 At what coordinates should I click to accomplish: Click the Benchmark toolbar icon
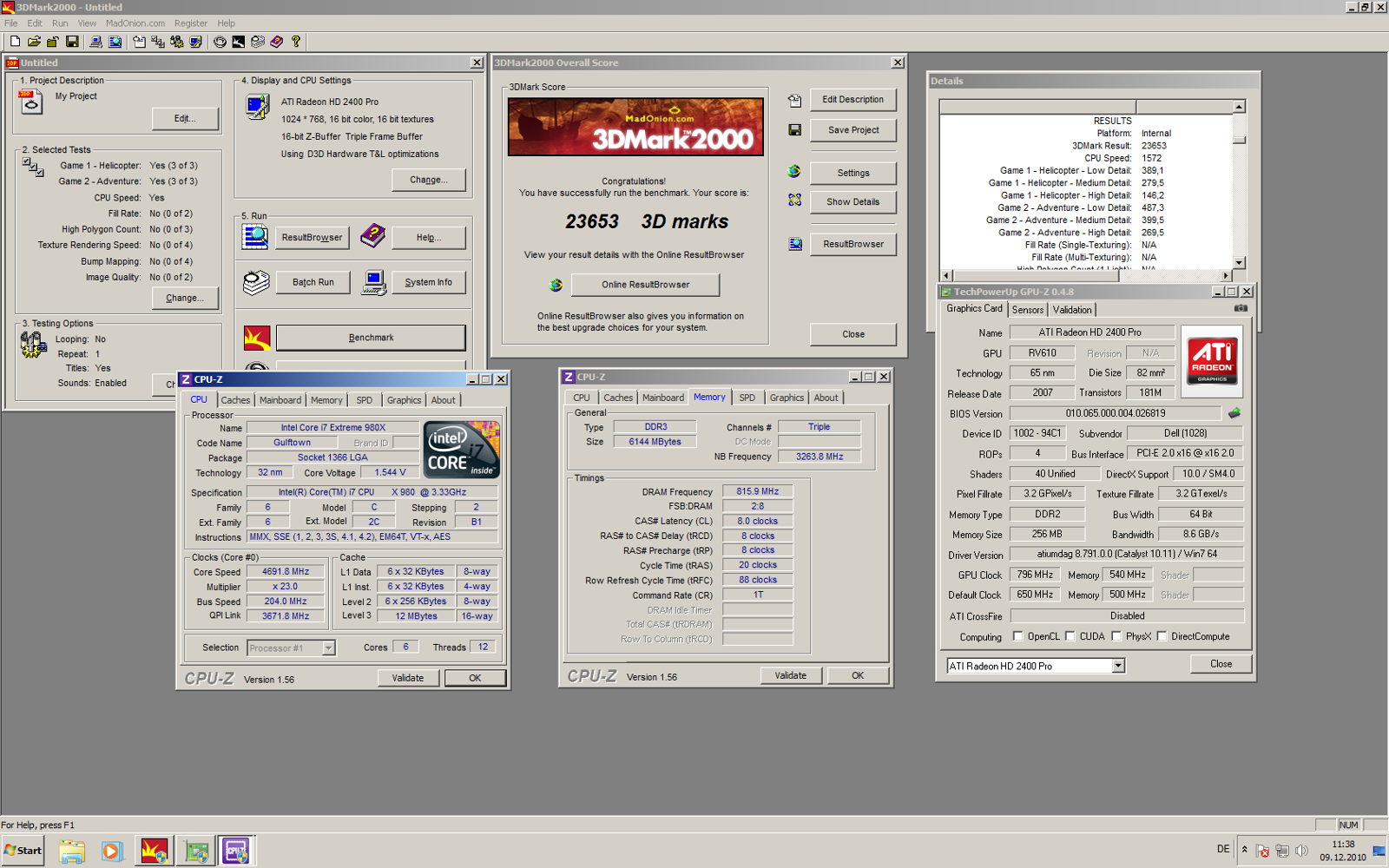[239, 42]
